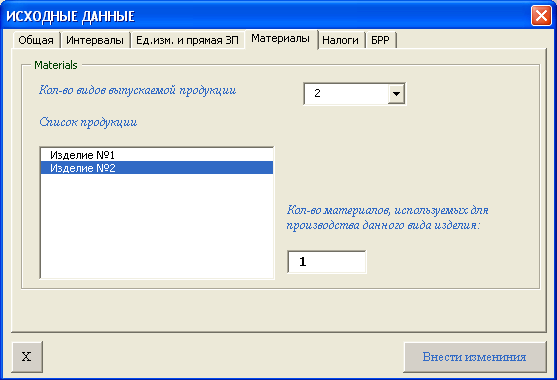Select the Материалы tab
Image resolution: width=557 pixels, height=380 pixels.
coord(280,39)
